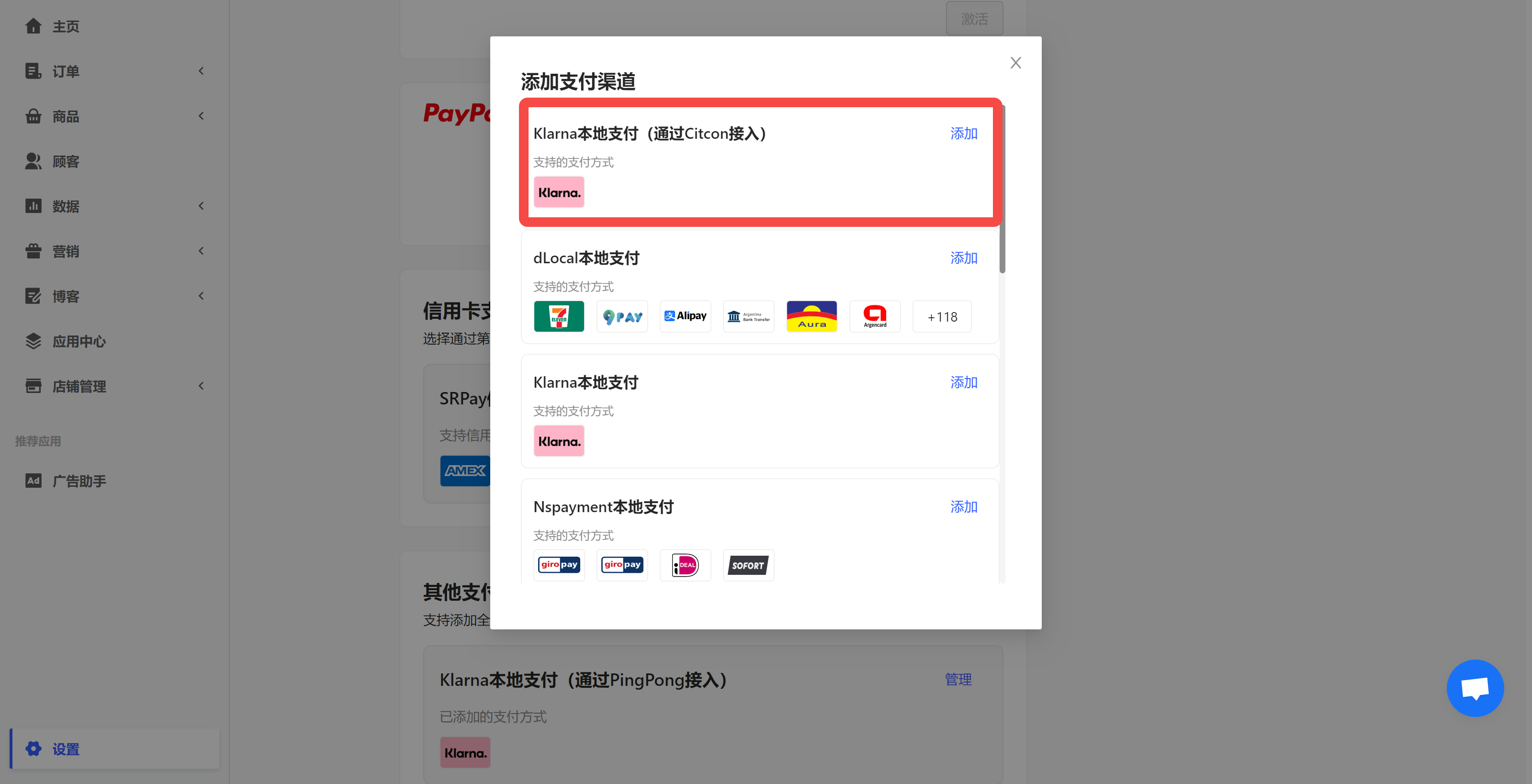Add dLocal本地支付 channel
The height and width of the screenshot is (784, 1532).
point(963,258)
